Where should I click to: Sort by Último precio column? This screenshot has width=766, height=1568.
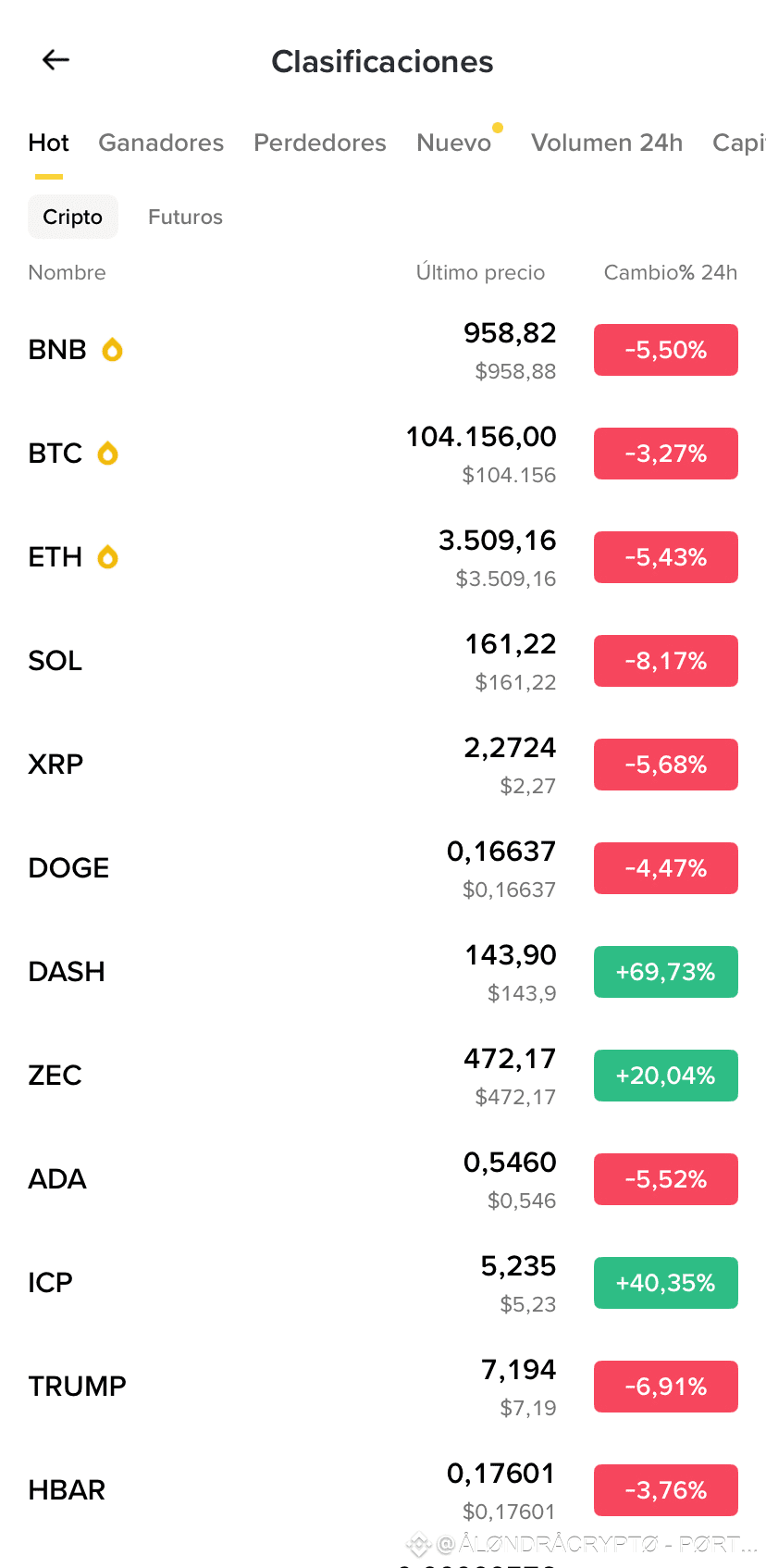tap(480, 272)
